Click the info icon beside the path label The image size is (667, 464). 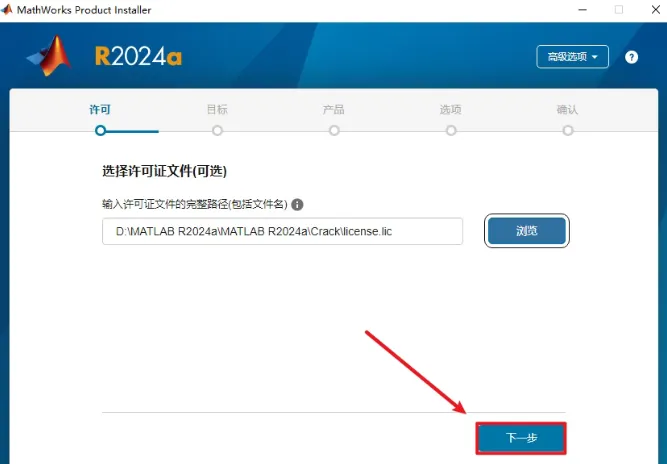coord(297,205)
